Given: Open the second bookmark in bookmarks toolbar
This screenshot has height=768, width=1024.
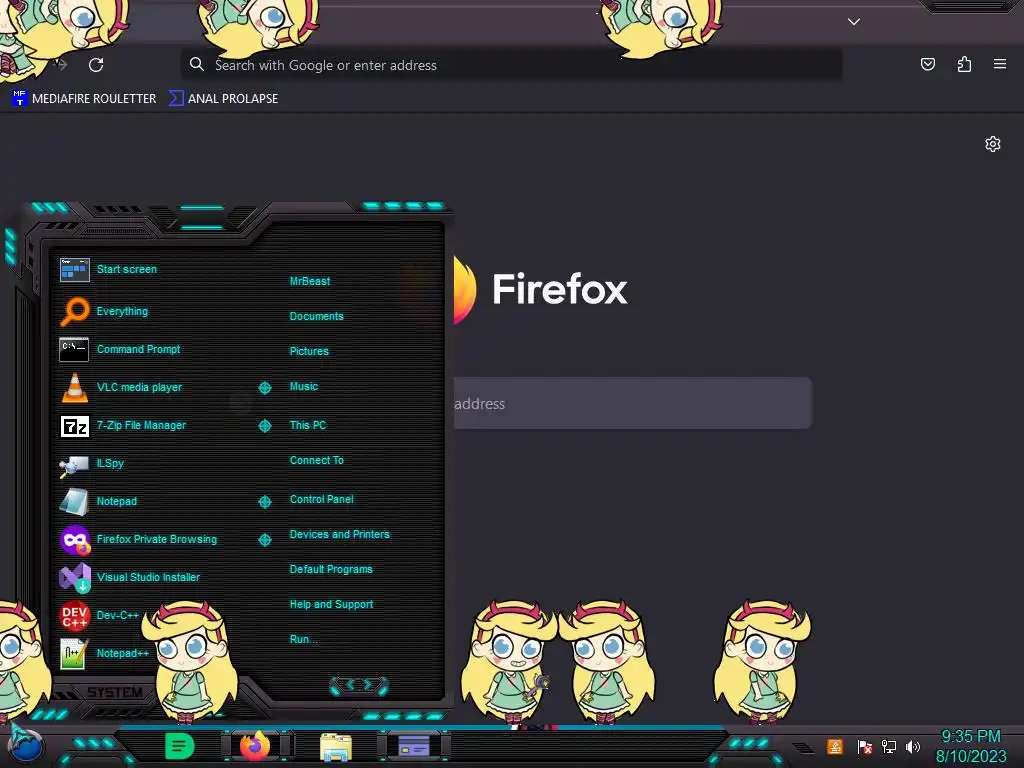Looking at the screenshot, I should 223,99.
